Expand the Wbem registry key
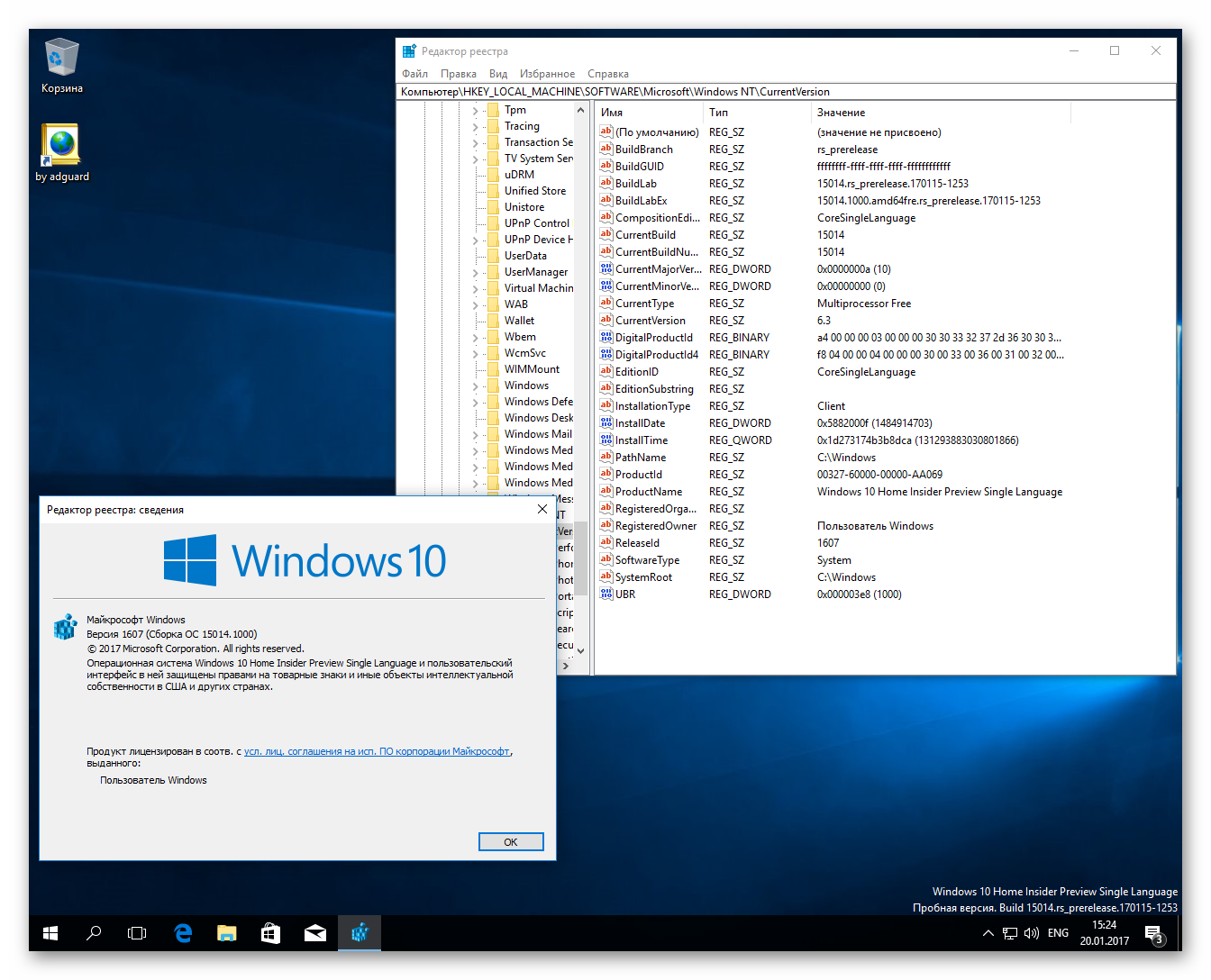The width and height of the screenshot is (1211, 980). click(476, 338)
